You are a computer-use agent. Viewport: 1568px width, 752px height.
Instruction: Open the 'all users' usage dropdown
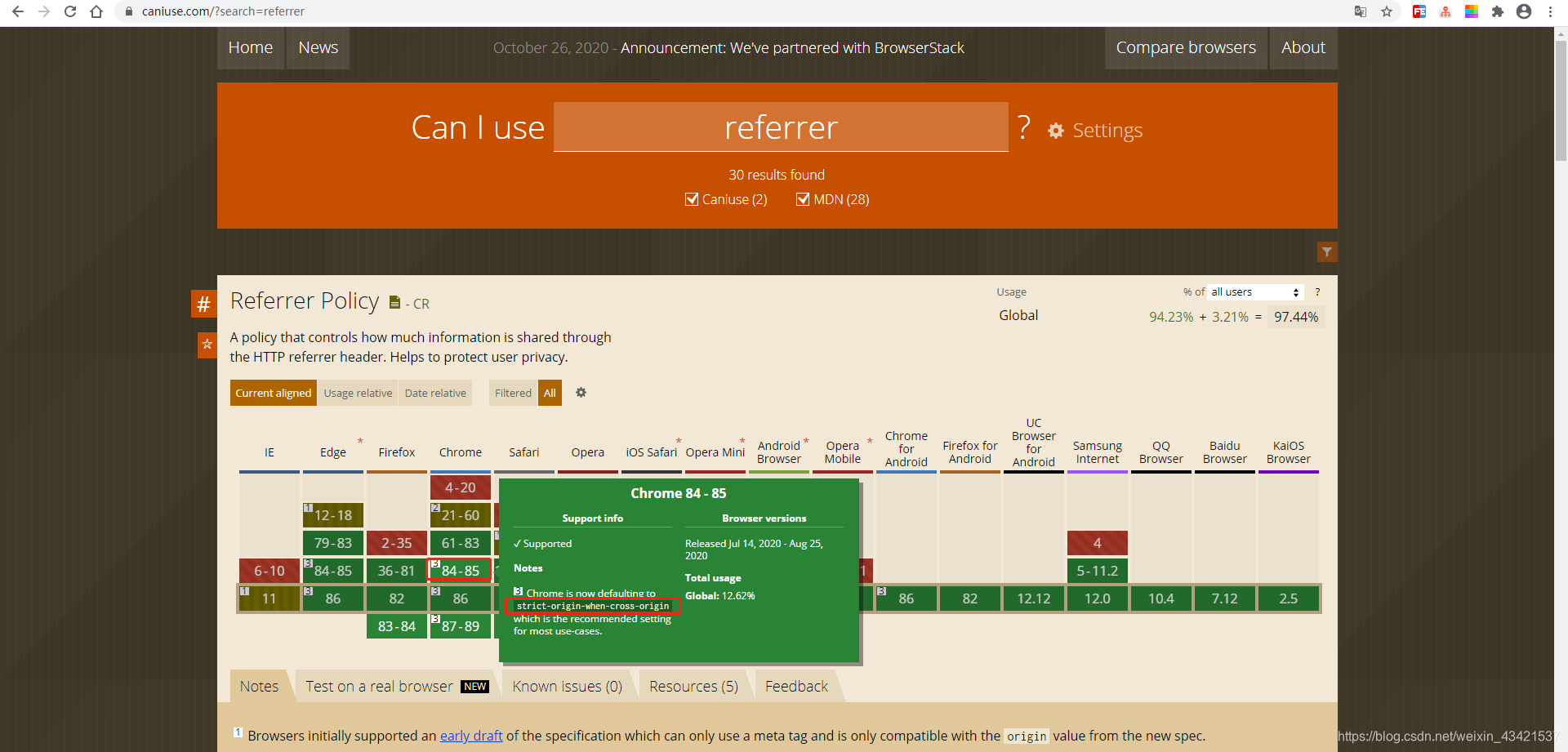click(x=1255, y=291)
